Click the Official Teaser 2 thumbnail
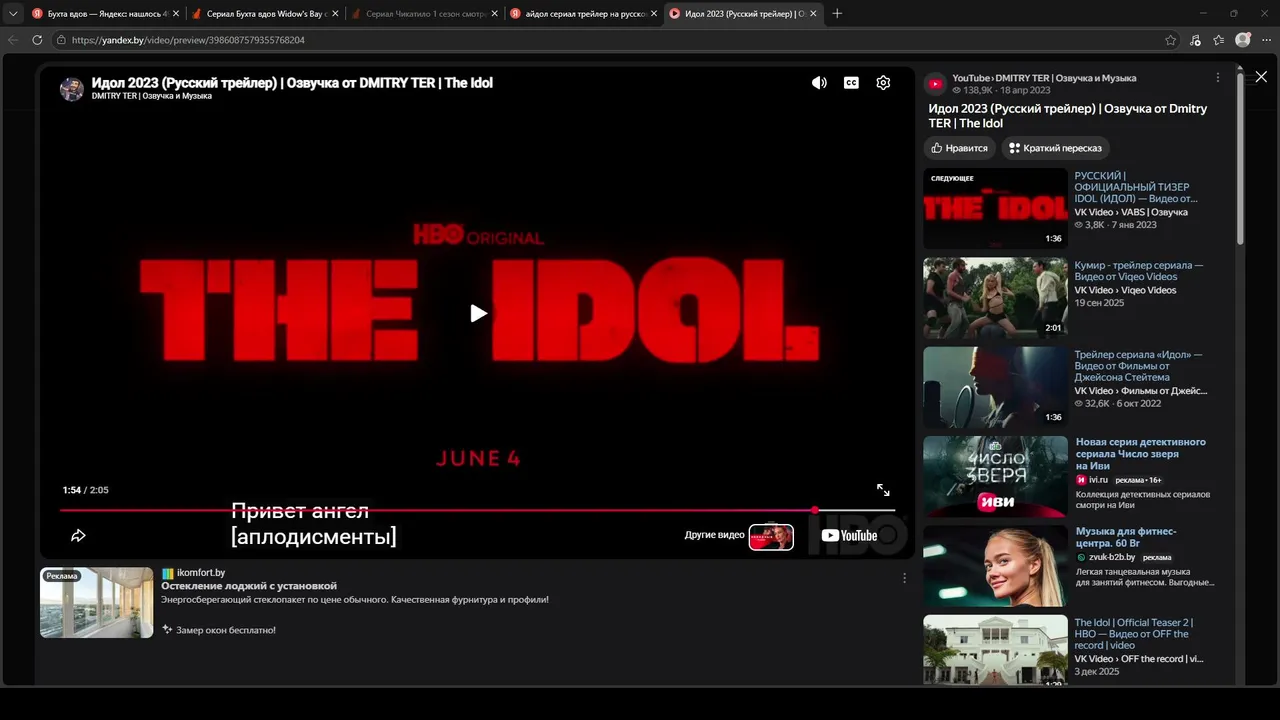This screenshot has width=1280, height=720. [995, 650]
